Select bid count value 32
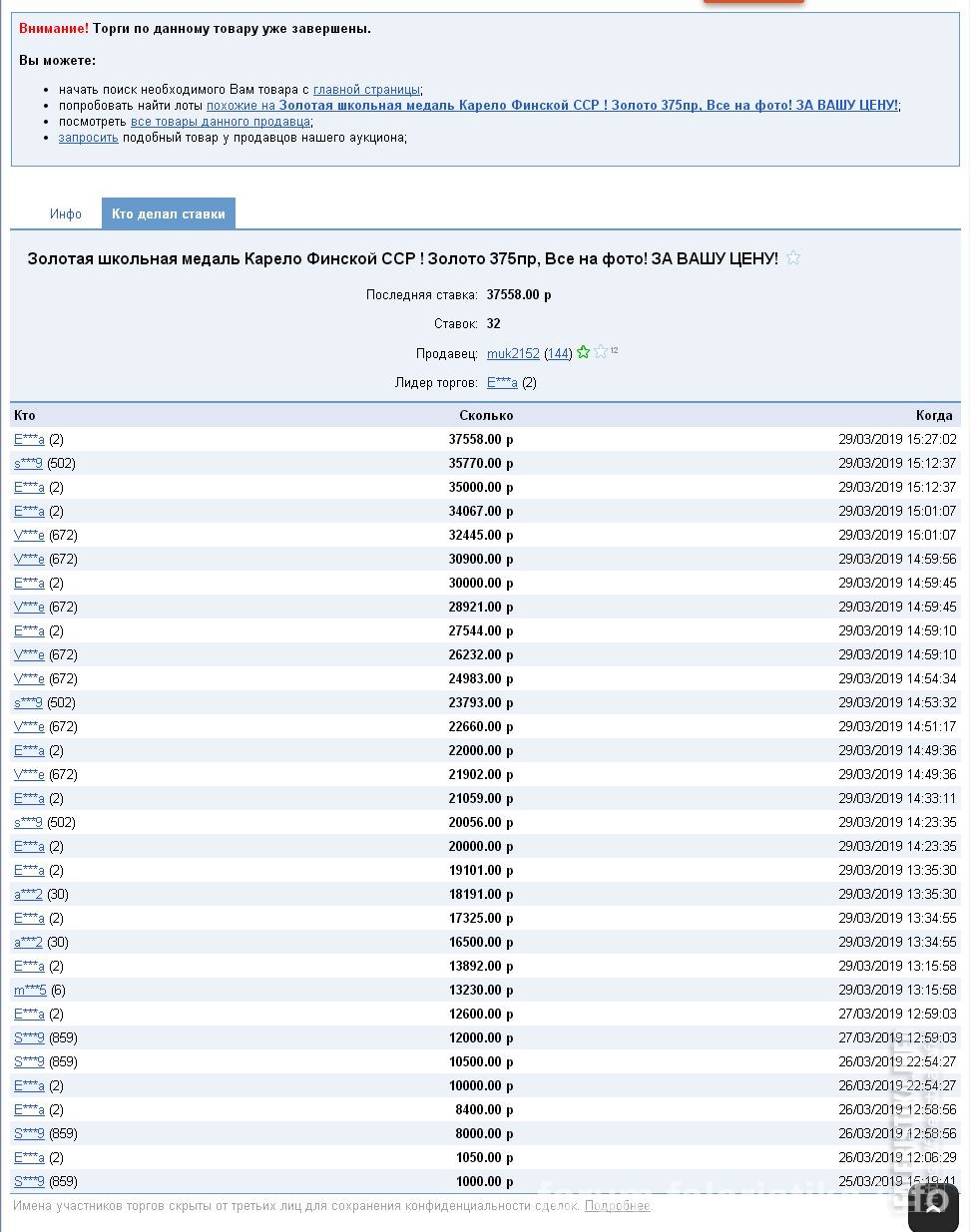This screenshot has width=970, height=1232. (494, 323)
